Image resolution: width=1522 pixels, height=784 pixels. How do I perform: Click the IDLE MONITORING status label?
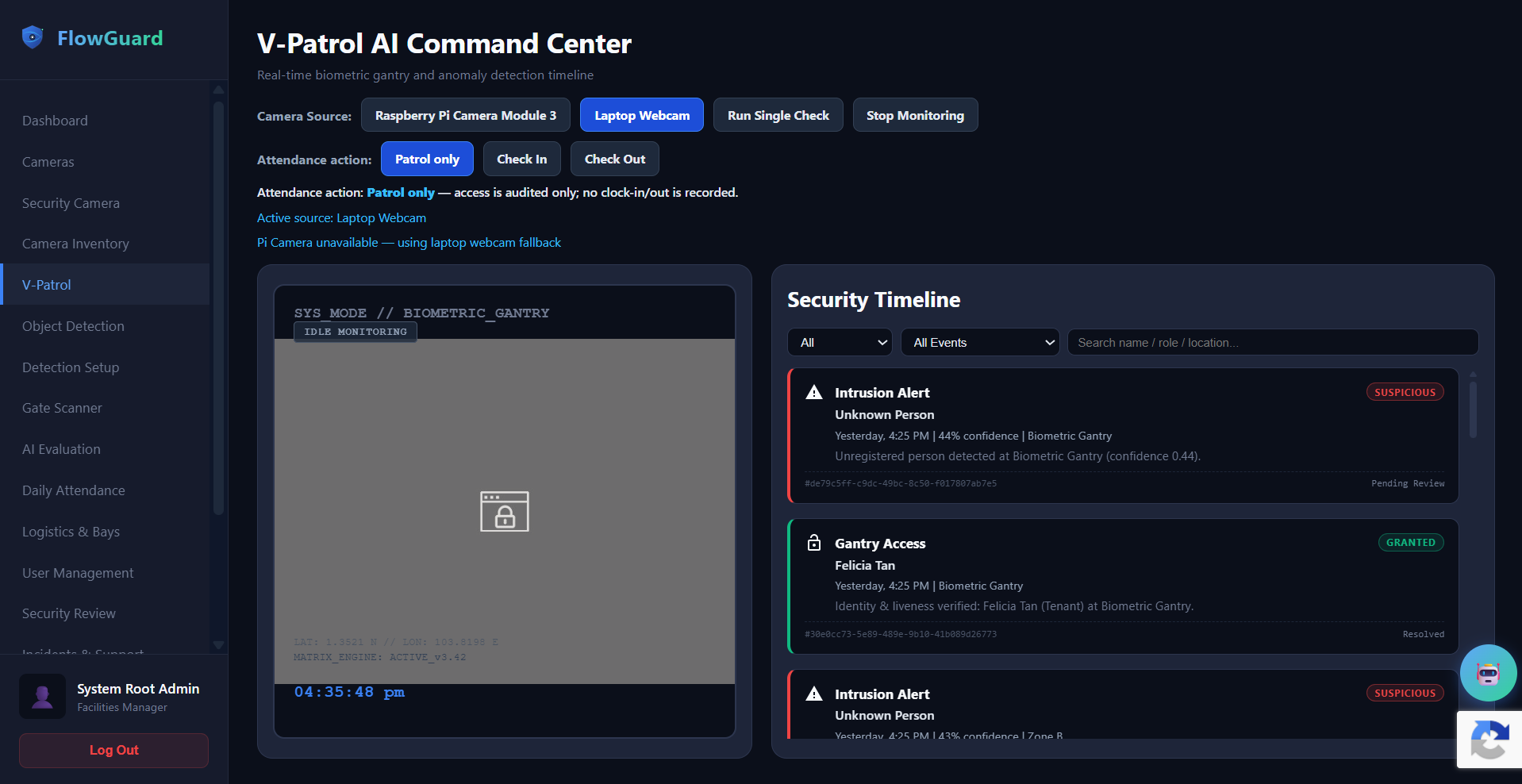tap(356, 332)
